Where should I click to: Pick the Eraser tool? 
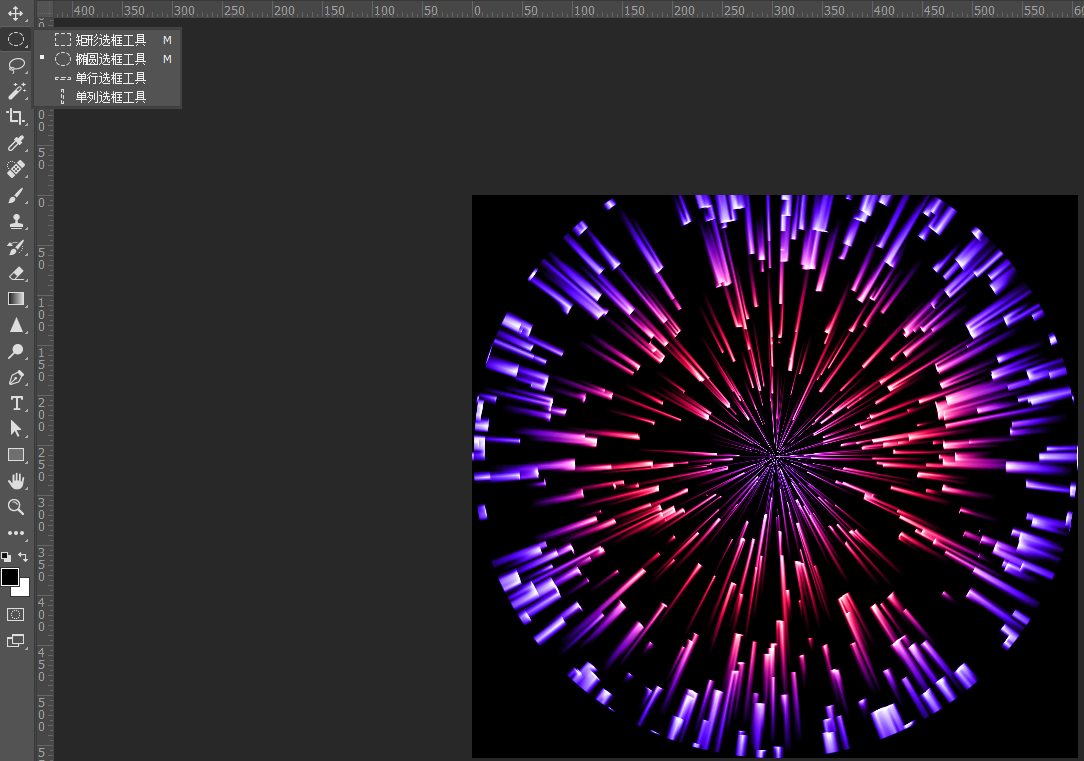coord(16,273)
